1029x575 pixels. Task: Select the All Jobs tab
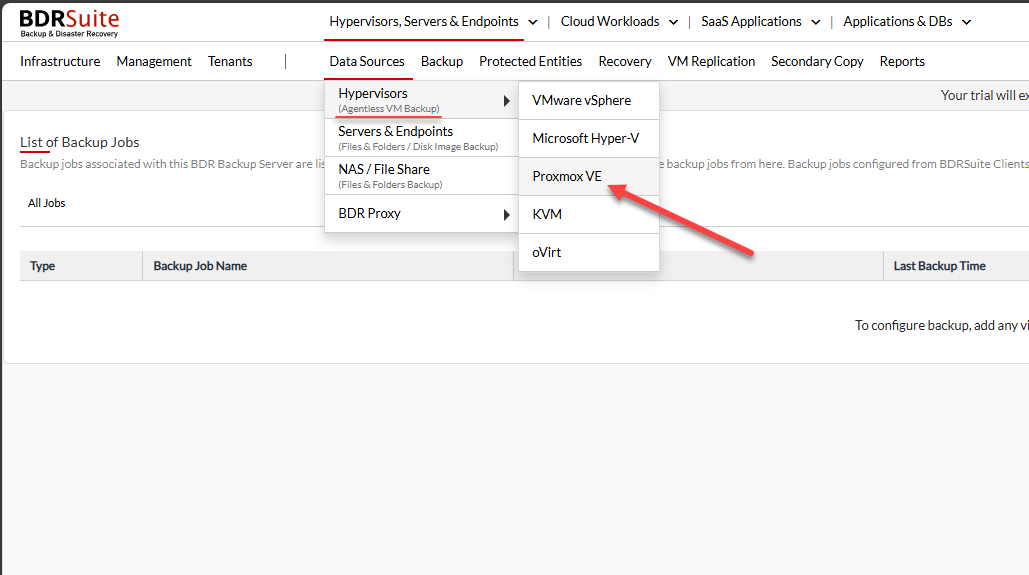coord(47,203)
